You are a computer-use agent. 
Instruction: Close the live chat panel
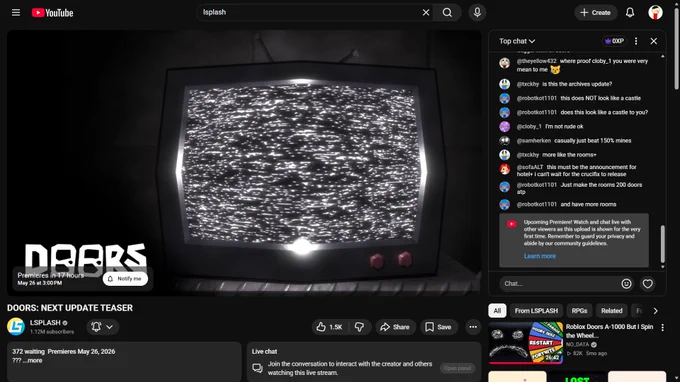pyautogui.click(x=654, y=41)
